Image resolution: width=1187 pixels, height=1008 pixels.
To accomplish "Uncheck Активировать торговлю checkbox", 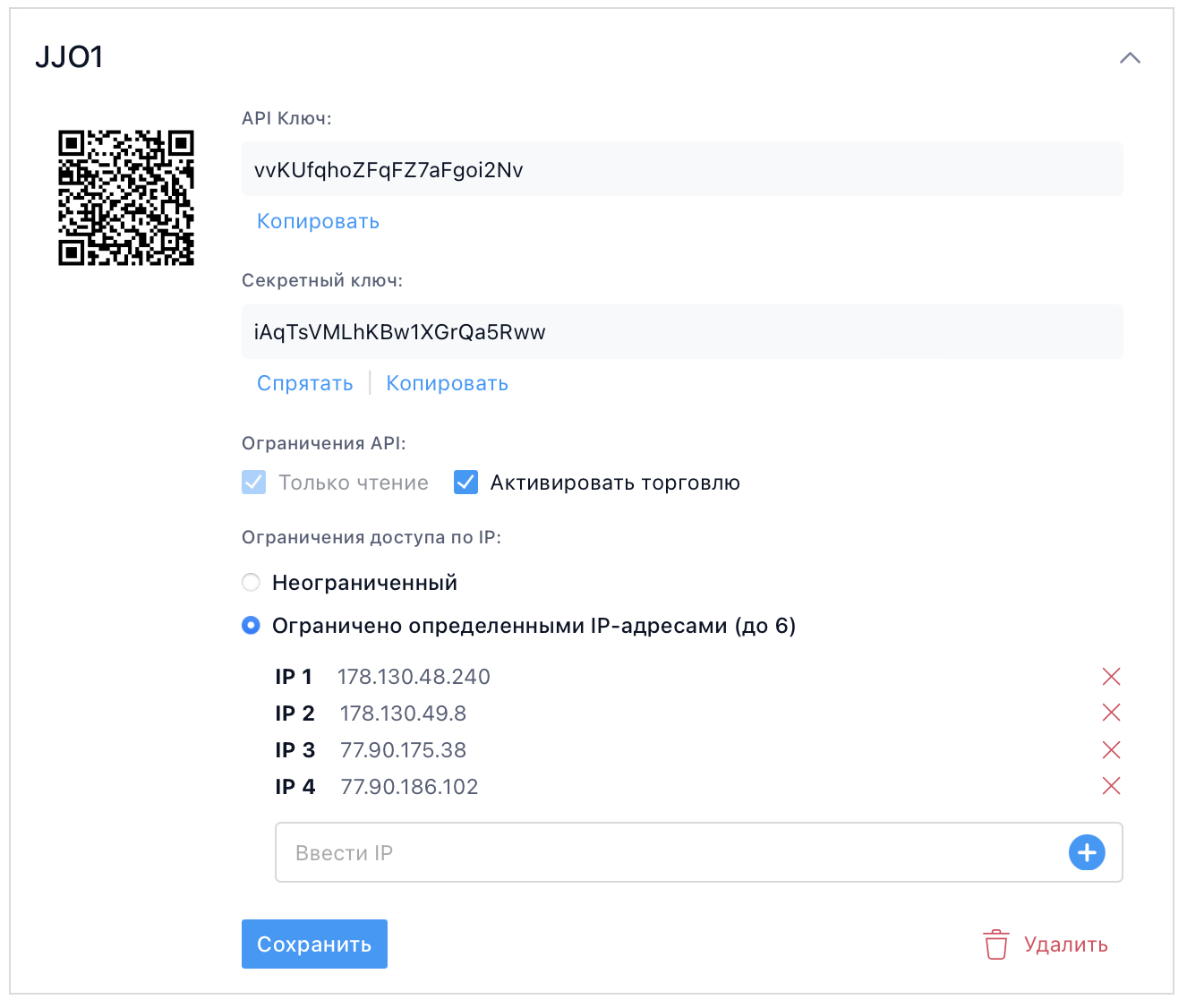I will (465, 483).
